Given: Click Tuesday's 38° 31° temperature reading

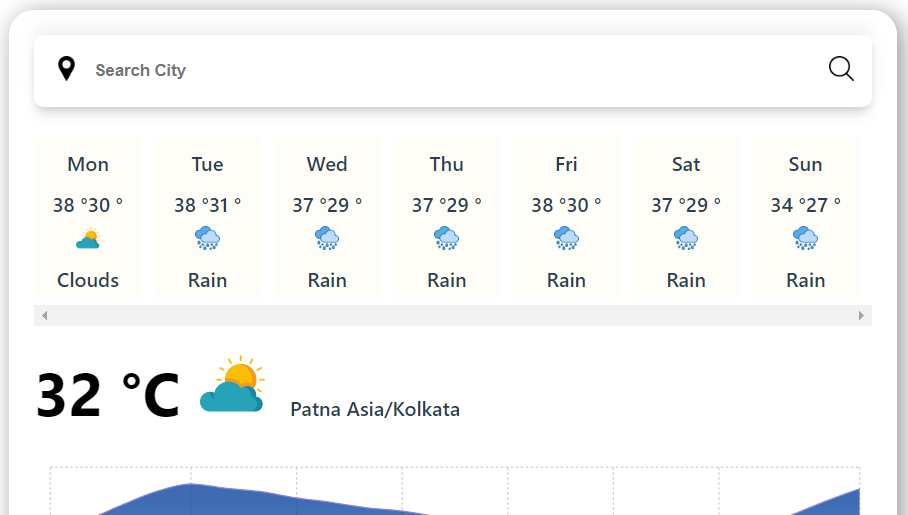Looking at the screenshot, I should tap(207, 205).
